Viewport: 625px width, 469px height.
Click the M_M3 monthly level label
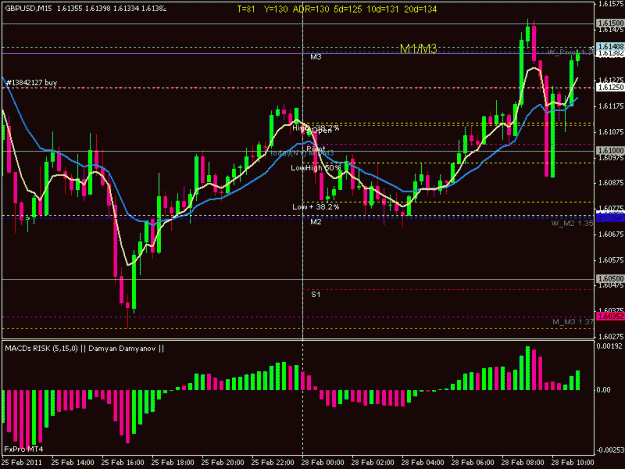click(573, 322)
